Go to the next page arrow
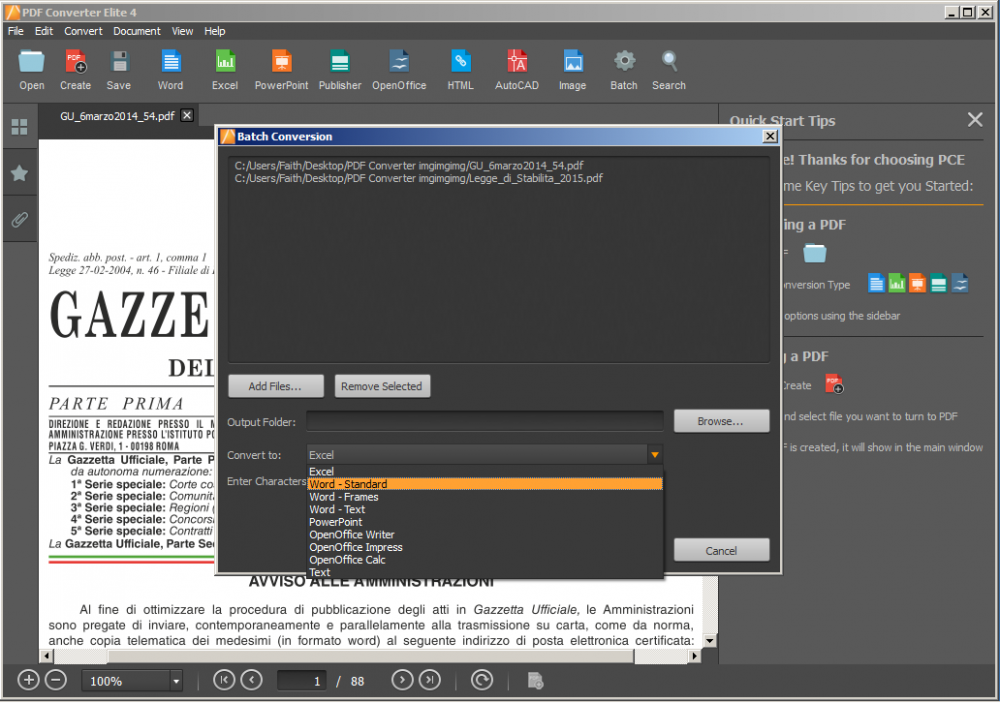The image size is (1000, 703). pos(402,680)
